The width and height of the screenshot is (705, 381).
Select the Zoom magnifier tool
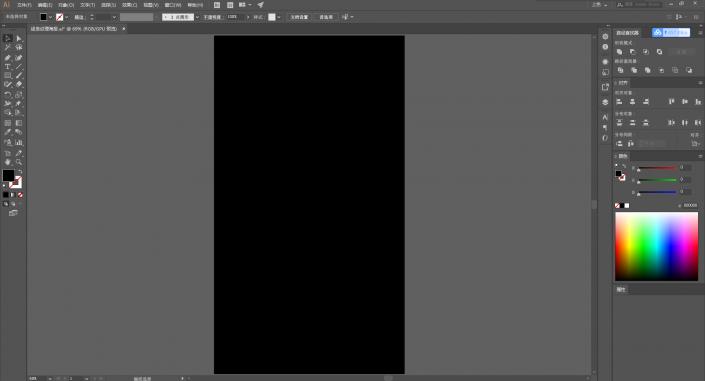point(19,162)
